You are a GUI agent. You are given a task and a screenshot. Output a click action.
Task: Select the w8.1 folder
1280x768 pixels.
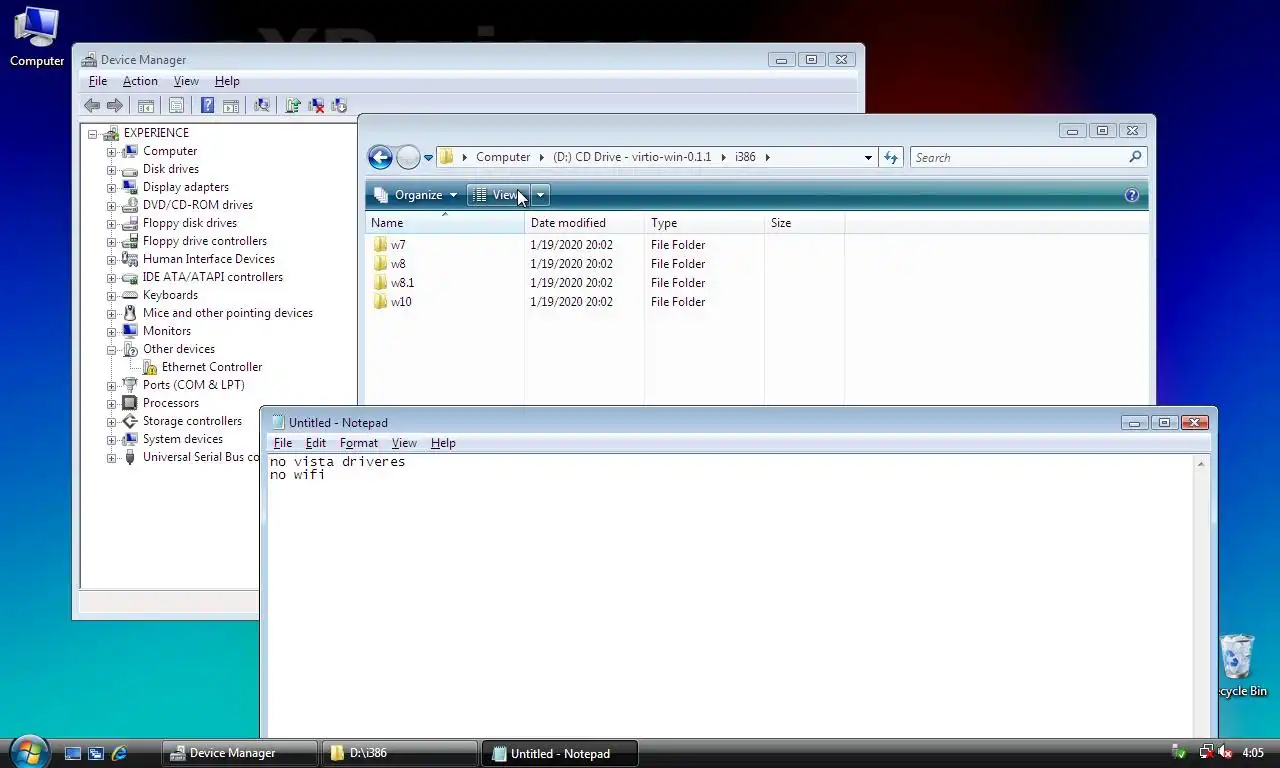click(x=393, y=283)
